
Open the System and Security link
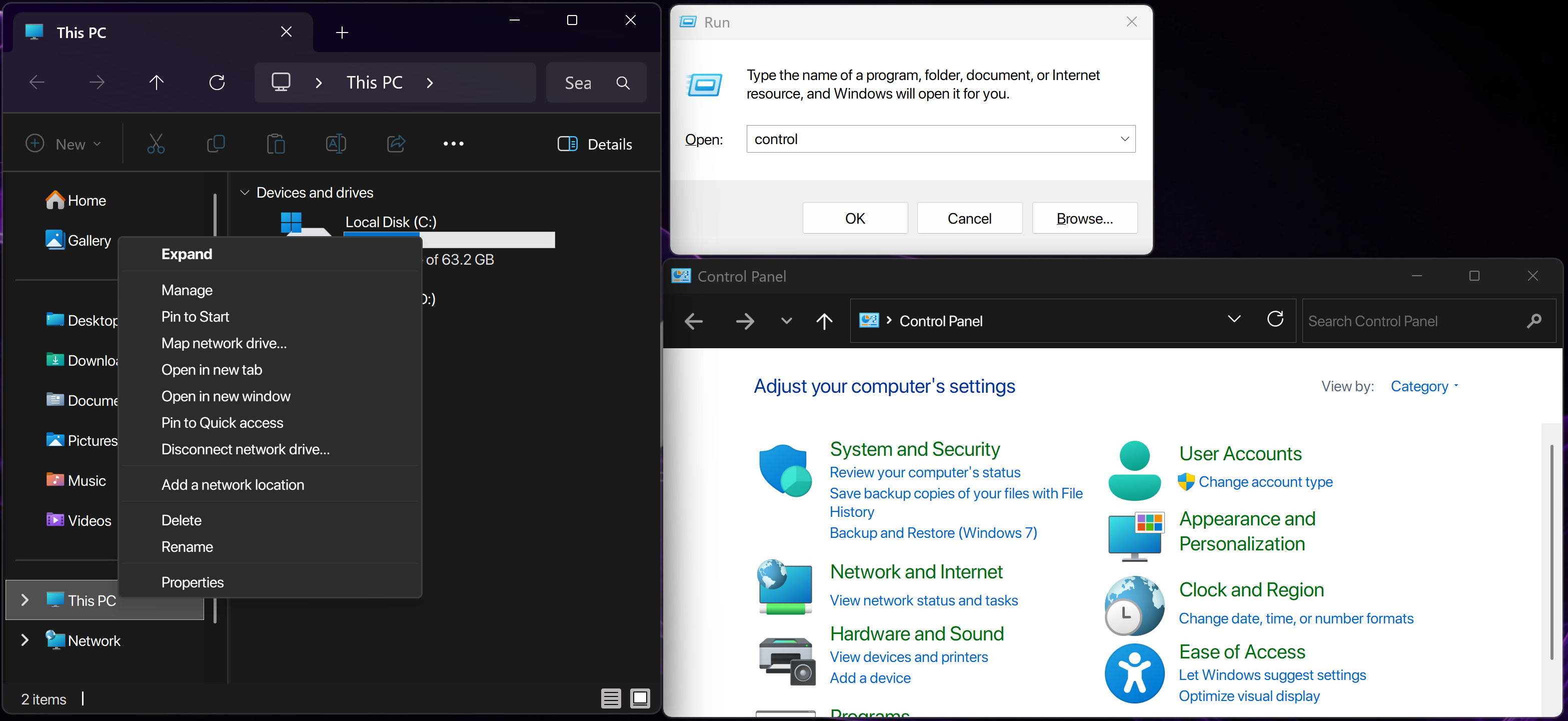pos(914,449)
